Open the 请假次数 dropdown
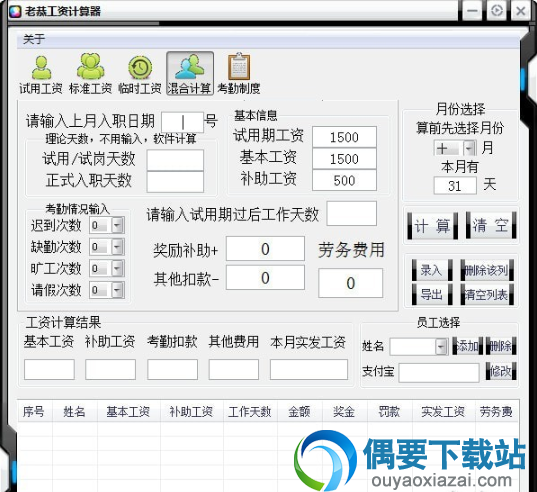The height and width of the screenshot is (492, 537). (117, 290)
